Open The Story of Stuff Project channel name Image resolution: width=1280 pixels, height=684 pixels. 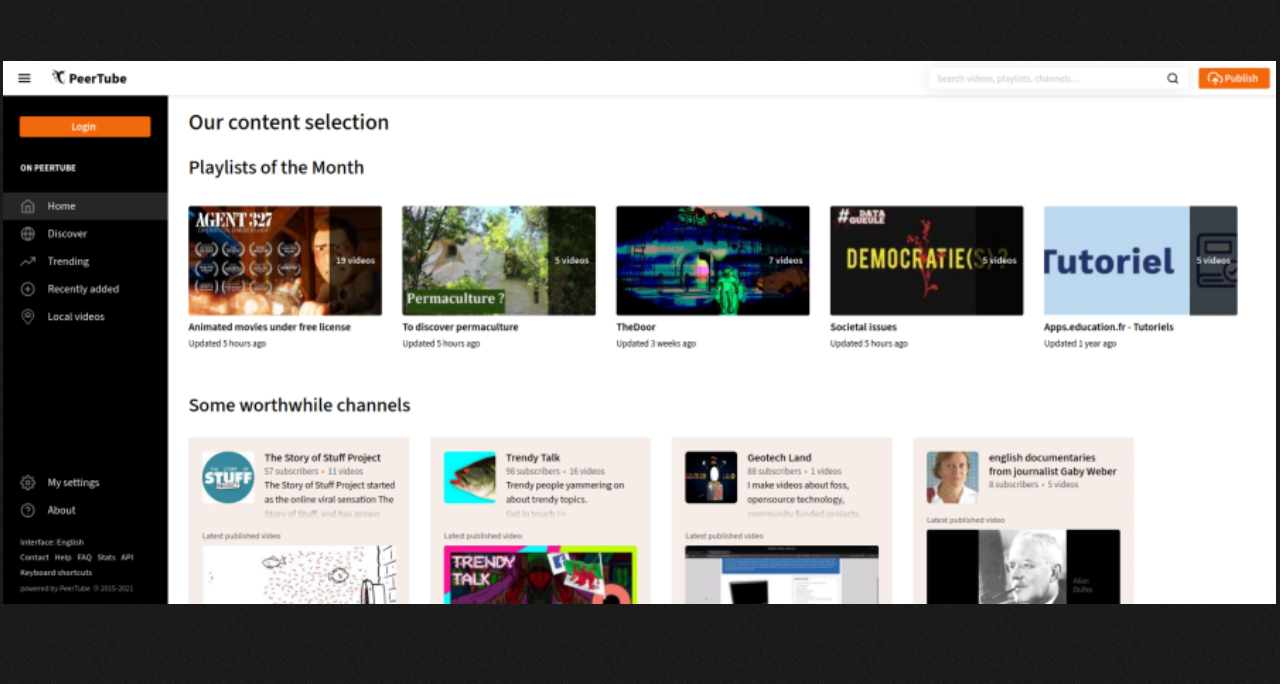tap(323, 458)
